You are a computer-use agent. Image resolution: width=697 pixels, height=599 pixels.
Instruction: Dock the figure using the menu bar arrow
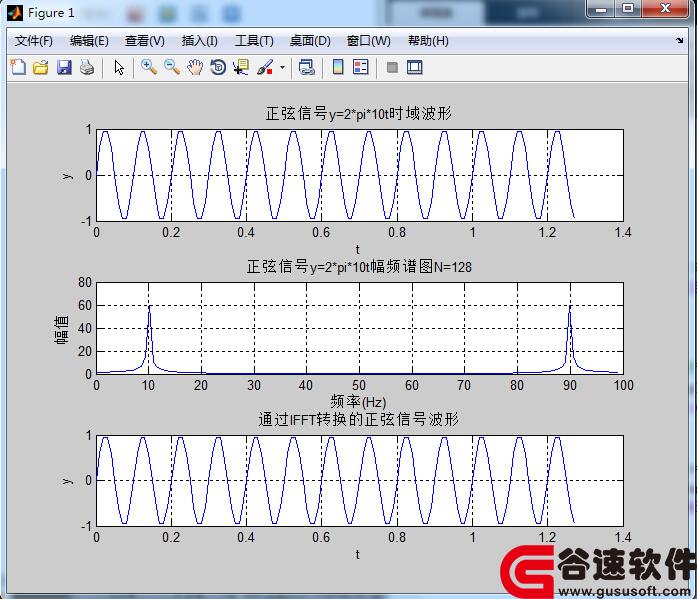tap(679, 40)
